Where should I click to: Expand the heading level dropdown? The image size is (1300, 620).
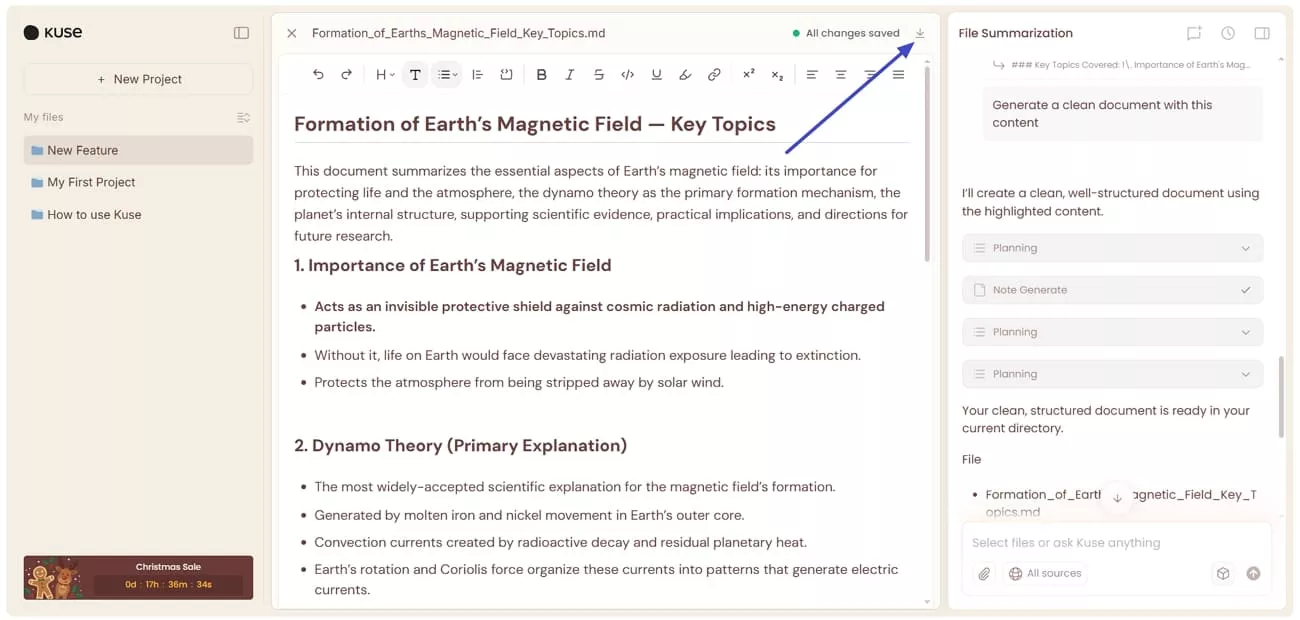(383, 74)
